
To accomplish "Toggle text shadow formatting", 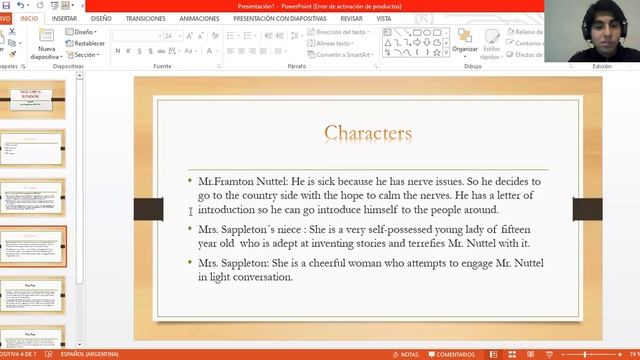I will pyautogui.click(x=151, y=51).
